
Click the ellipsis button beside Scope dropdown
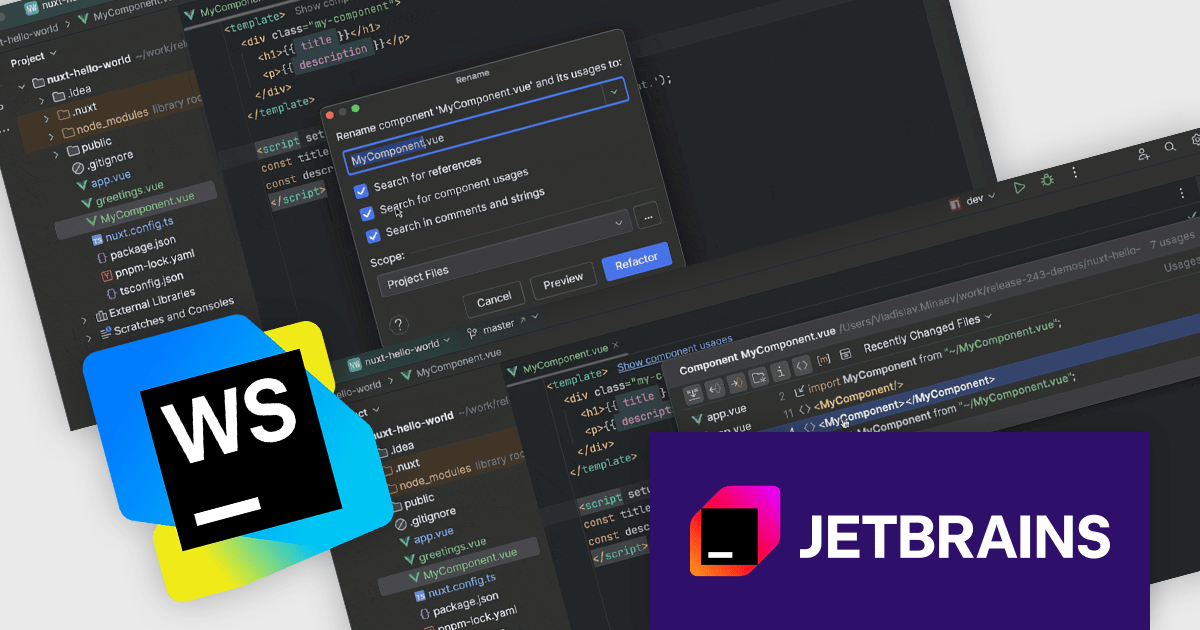(648, 215)
